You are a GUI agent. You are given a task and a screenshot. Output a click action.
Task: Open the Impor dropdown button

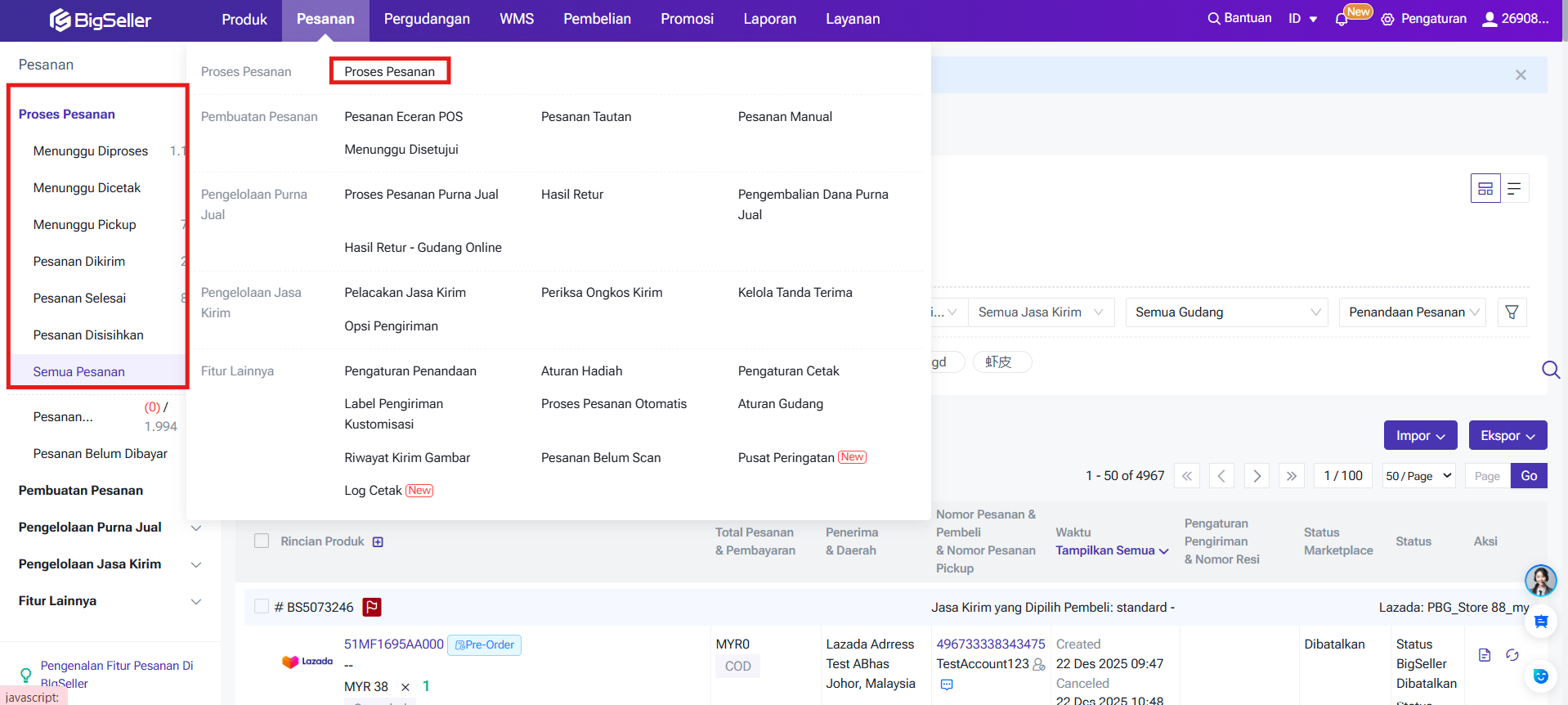[1421, 435]
